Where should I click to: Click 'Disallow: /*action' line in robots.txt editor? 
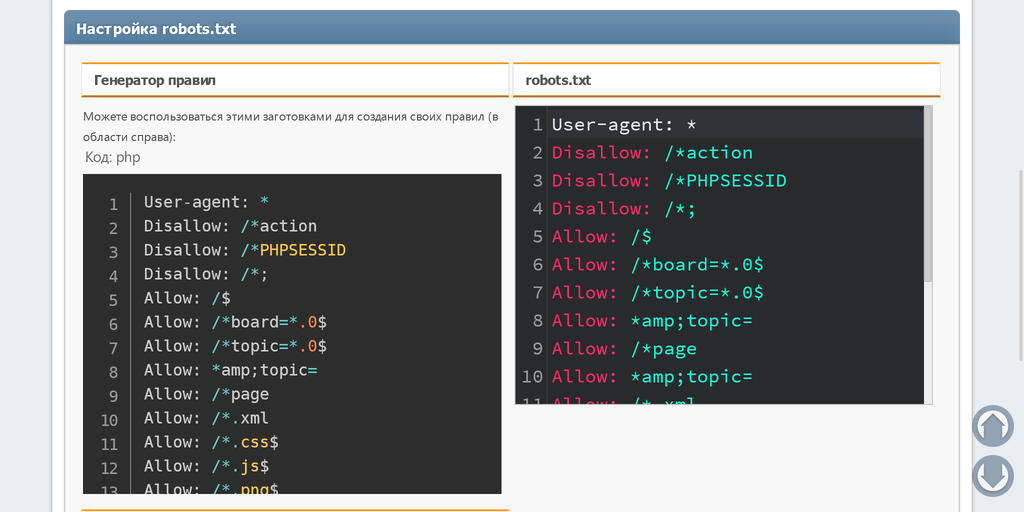pos(652,153)
